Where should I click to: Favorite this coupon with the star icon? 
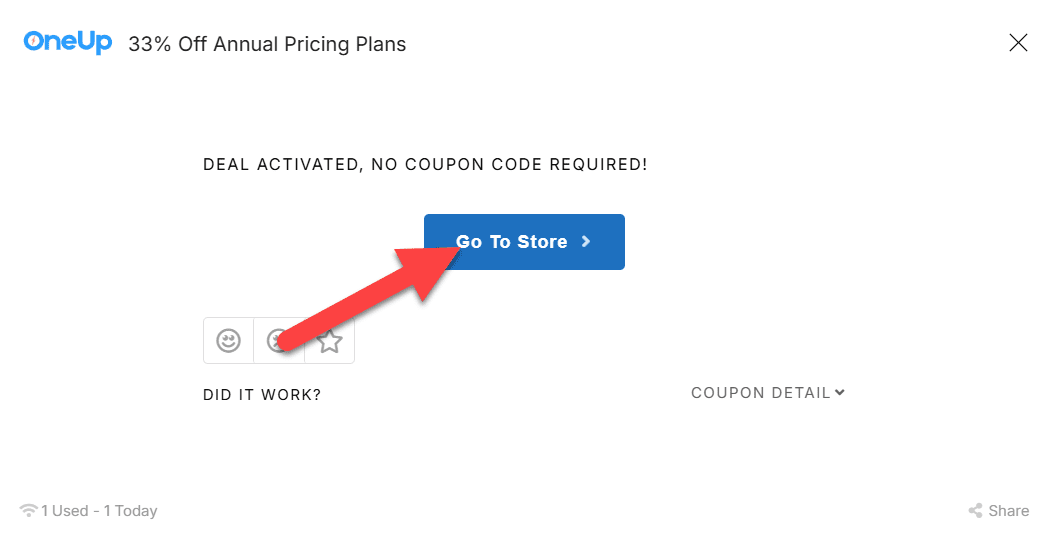329,341
